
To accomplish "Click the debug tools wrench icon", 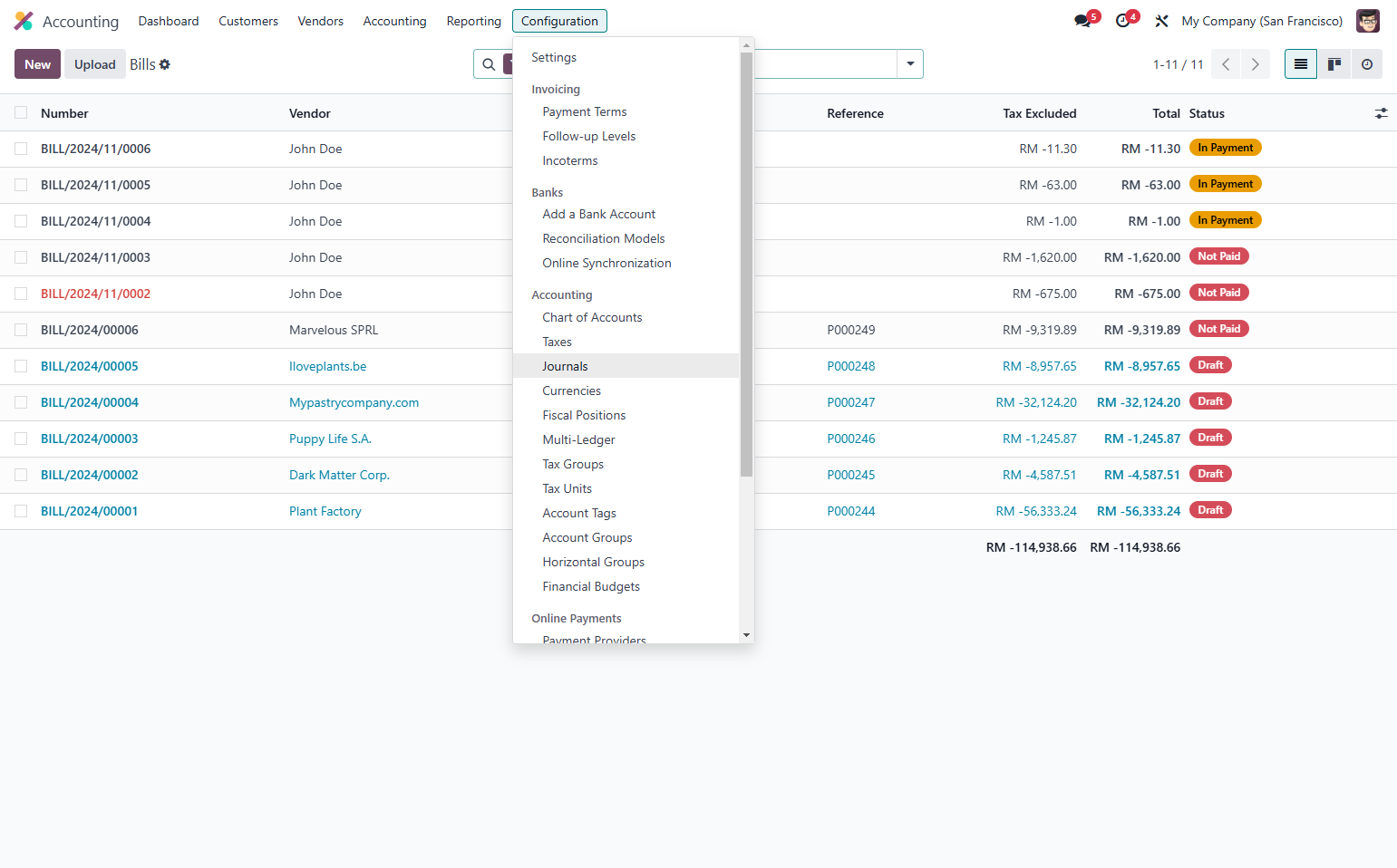I will click(x=1161, y=21).
